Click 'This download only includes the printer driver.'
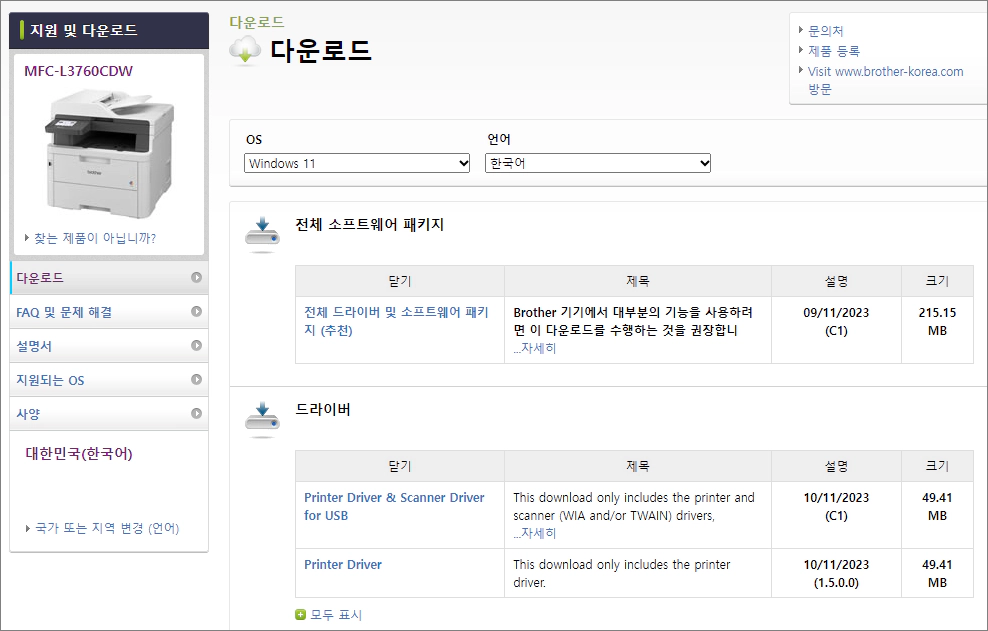This screenshot has height=631, width=988. [x=622, y=574]
